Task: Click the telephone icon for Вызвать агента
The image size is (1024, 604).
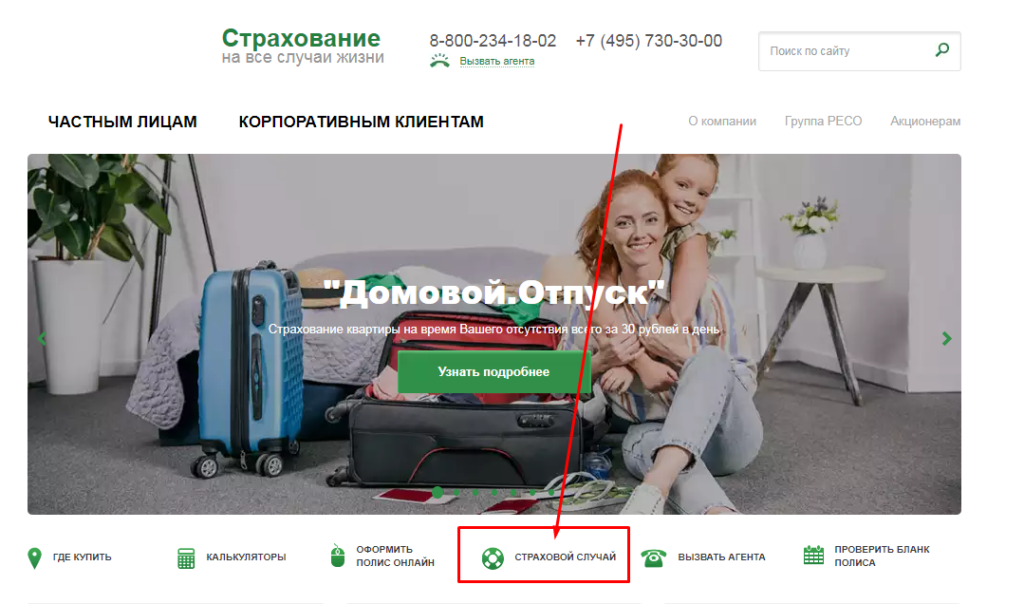Action: pyautogui.click(x=653, y=558)
